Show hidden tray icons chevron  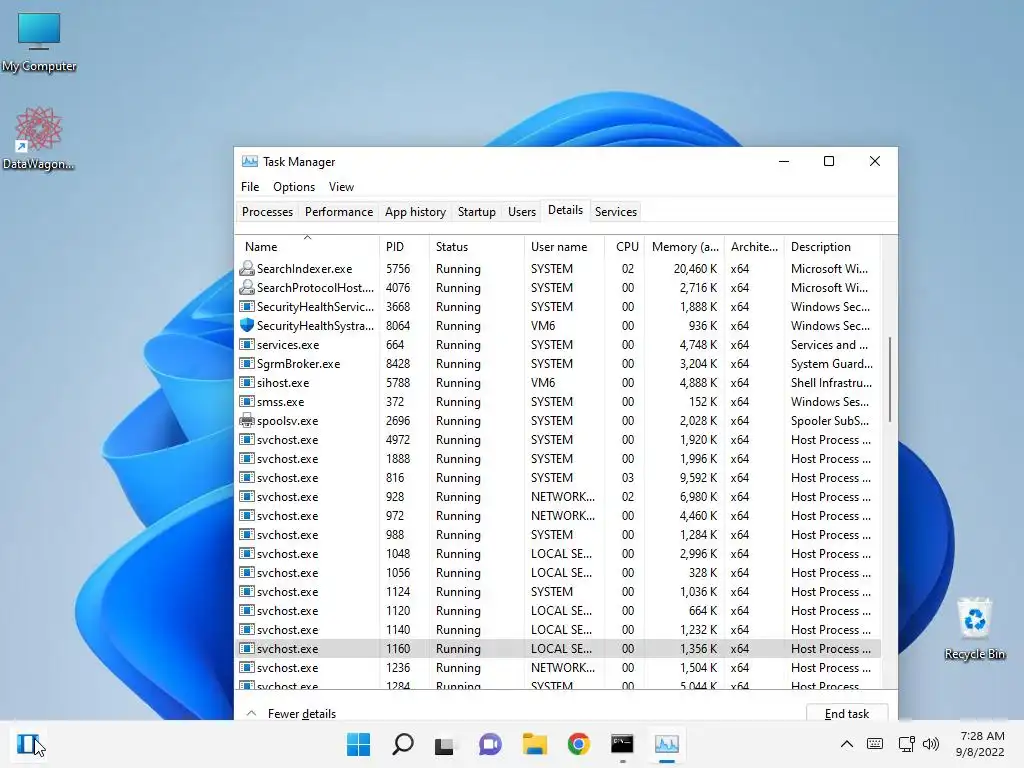pos(846,744)
